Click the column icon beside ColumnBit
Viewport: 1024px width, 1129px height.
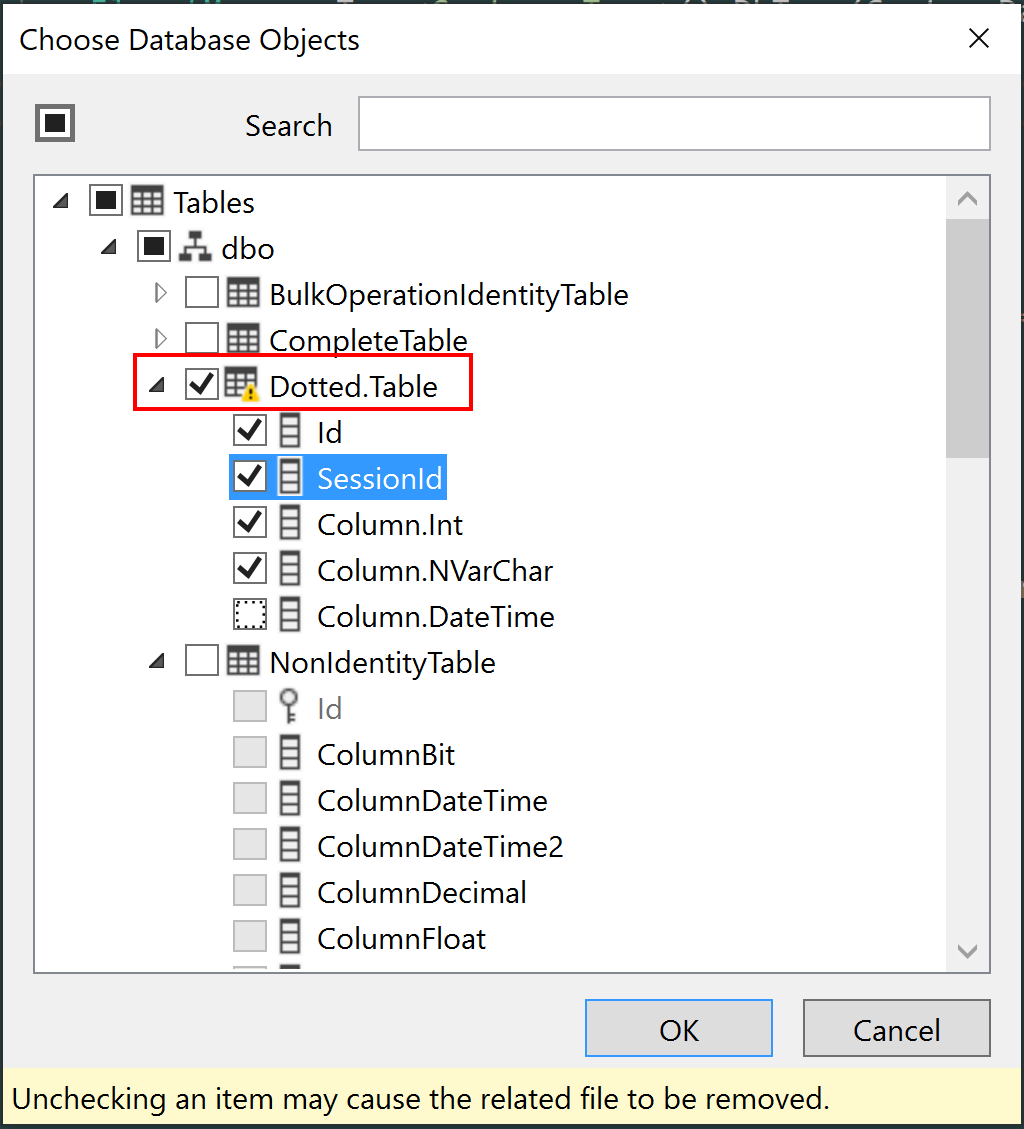290,752
